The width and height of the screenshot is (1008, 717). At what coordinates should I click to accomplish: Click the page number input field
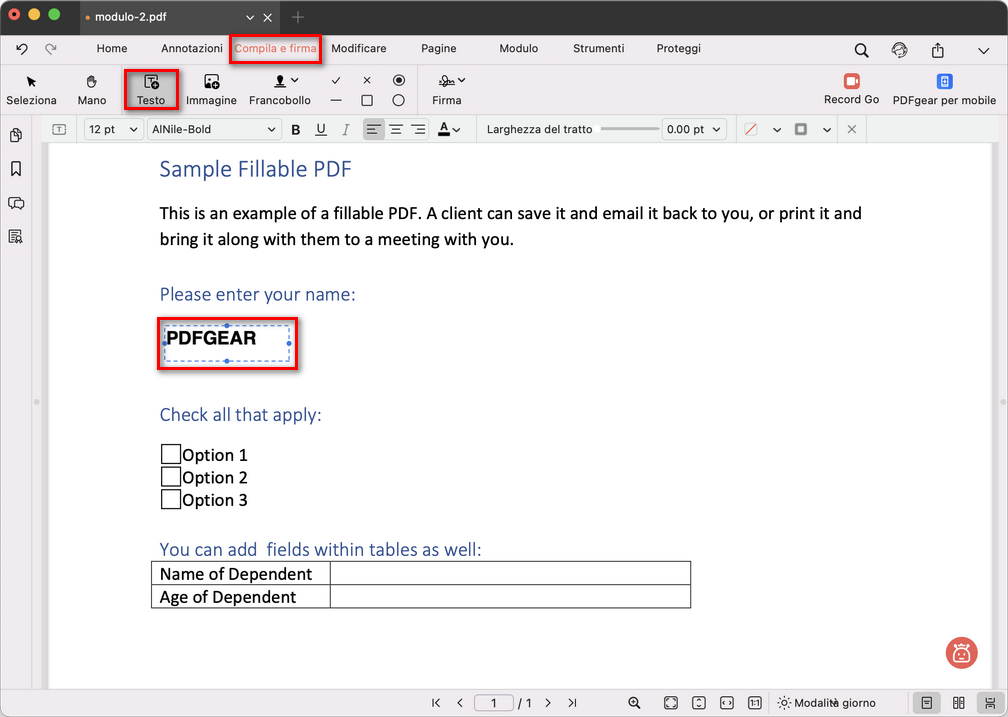point(494,703)
